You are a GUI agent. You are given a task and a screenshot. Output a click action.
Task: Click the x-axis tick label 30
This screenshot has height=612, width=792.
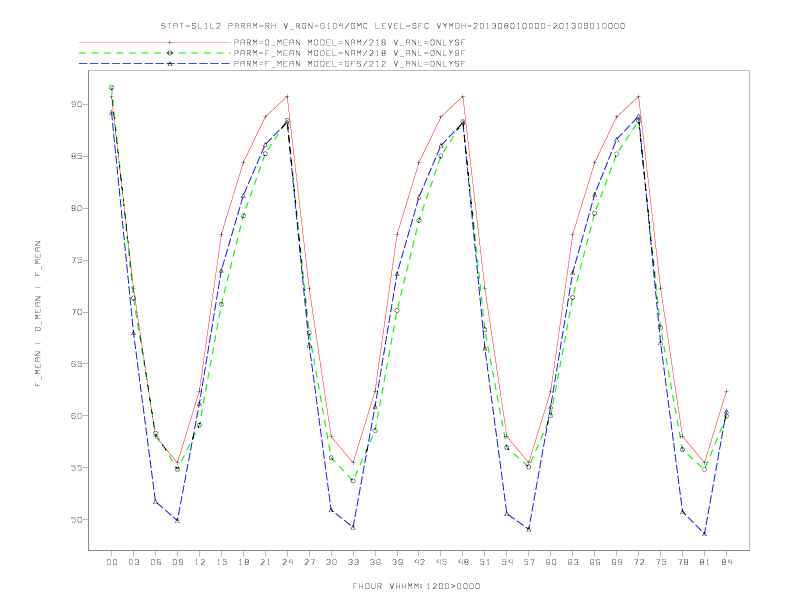[331, 562]
